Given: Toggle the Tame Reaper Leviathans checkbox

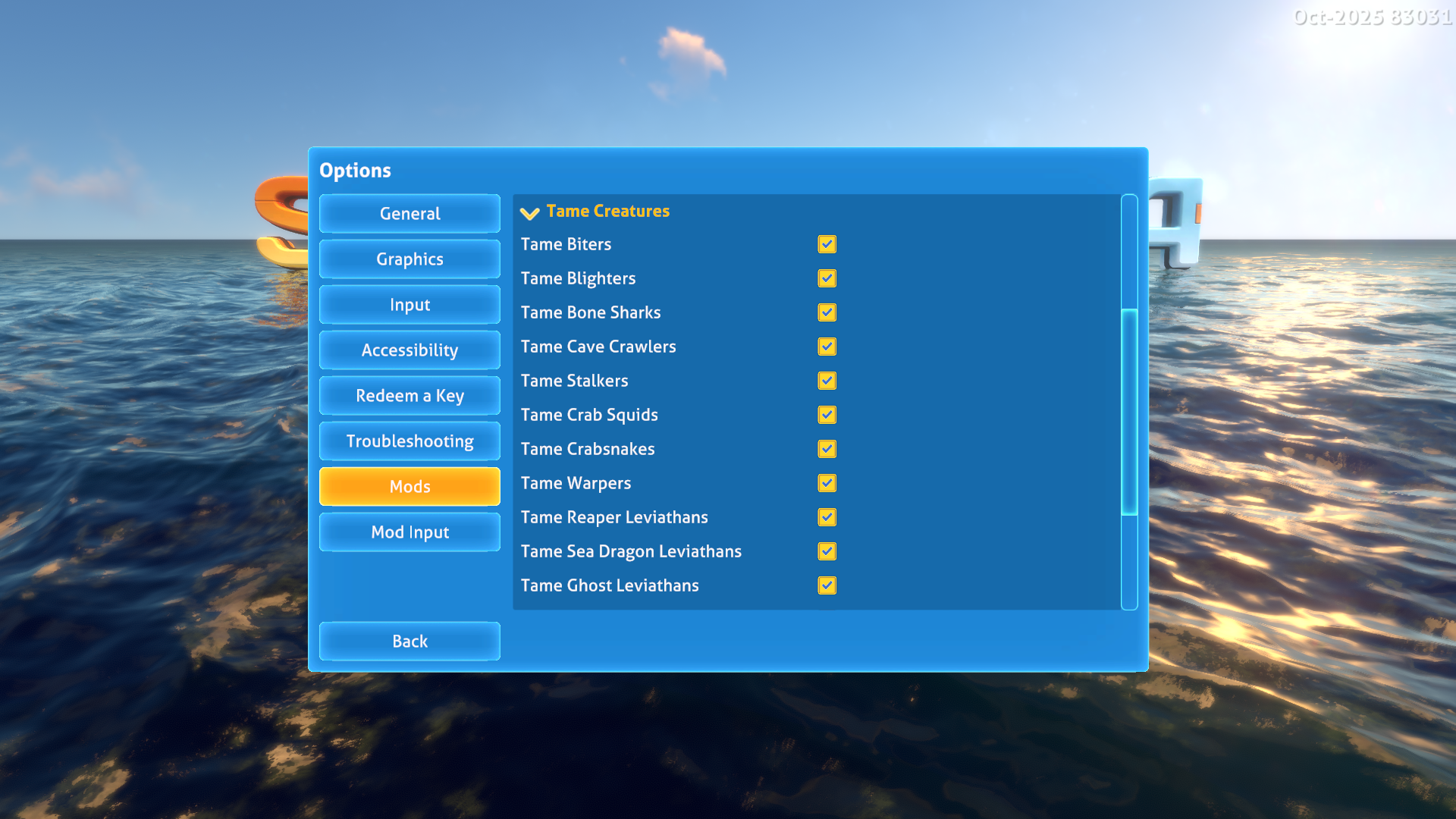Looking at the screenshot, I should [827, 517].
